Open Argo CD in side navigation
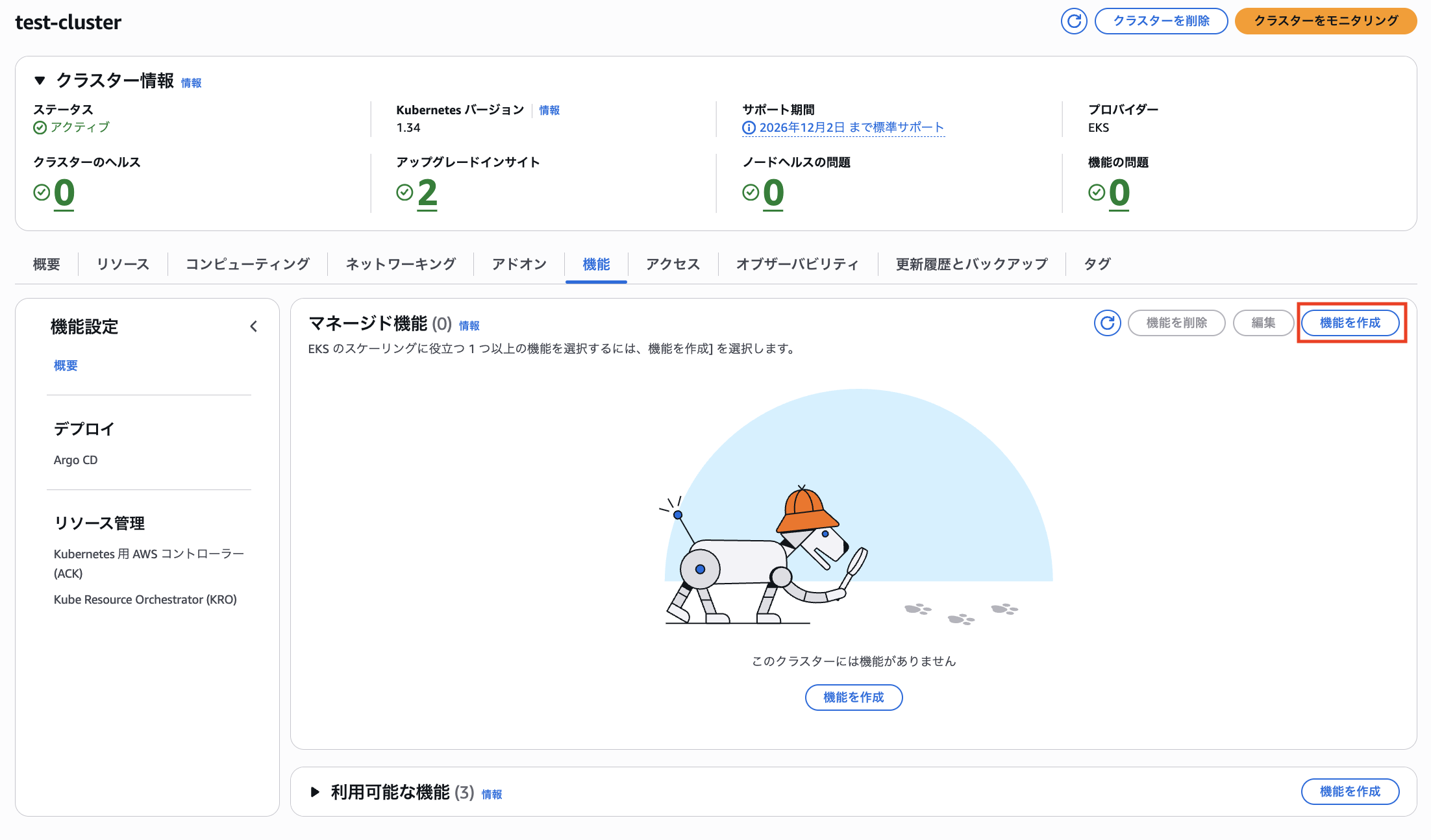The width and height of the screenshot is (1431, 840). pos(75,460)
